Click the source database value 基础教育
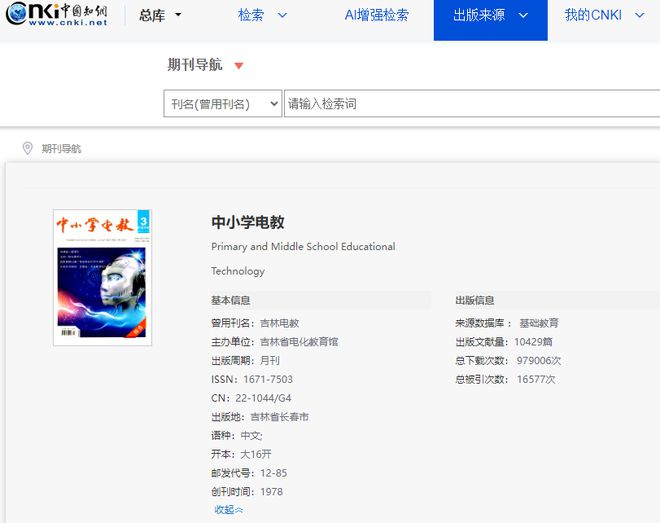The height and width of the screenshot is (523, 660). (539, 323)
